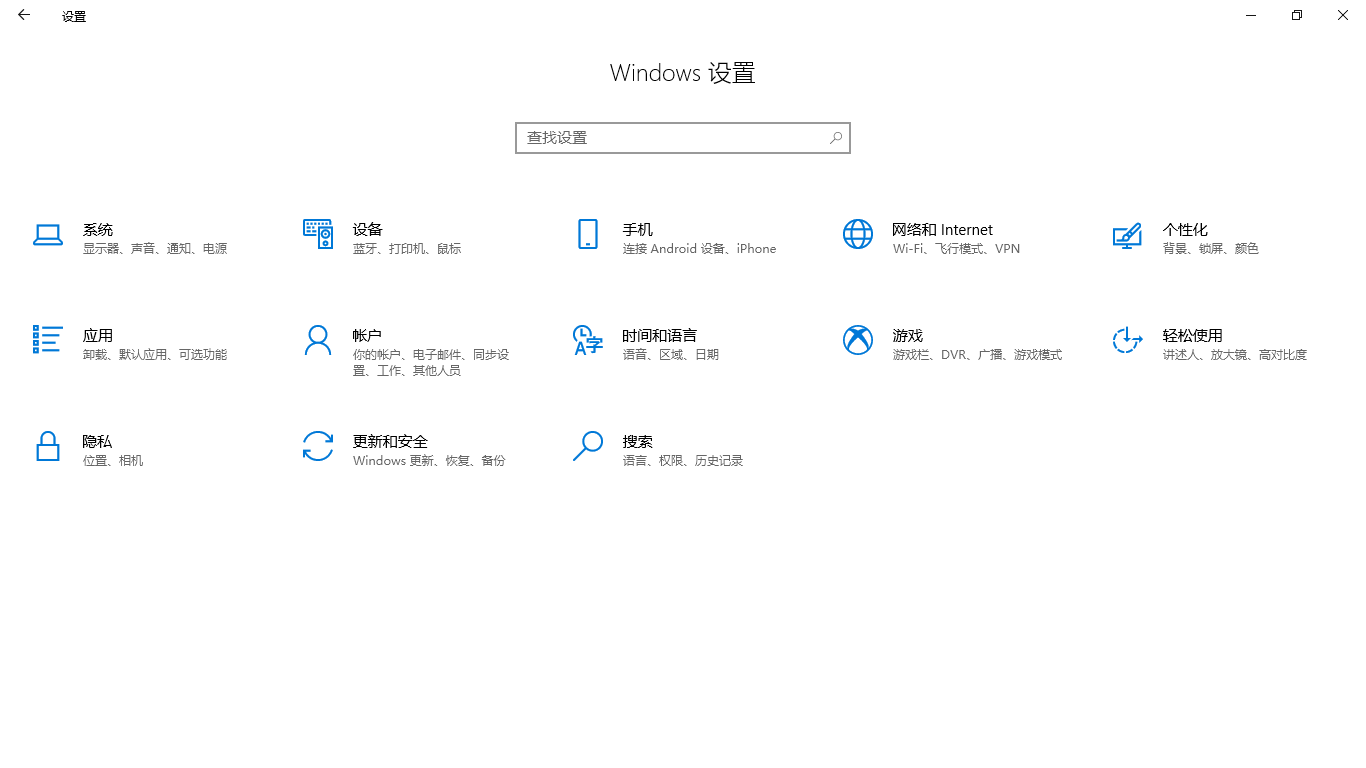Select the 时间和语言 heading
Image resolution: width=1366 pixels, height=768 pixels.
(x=660, y=336)
